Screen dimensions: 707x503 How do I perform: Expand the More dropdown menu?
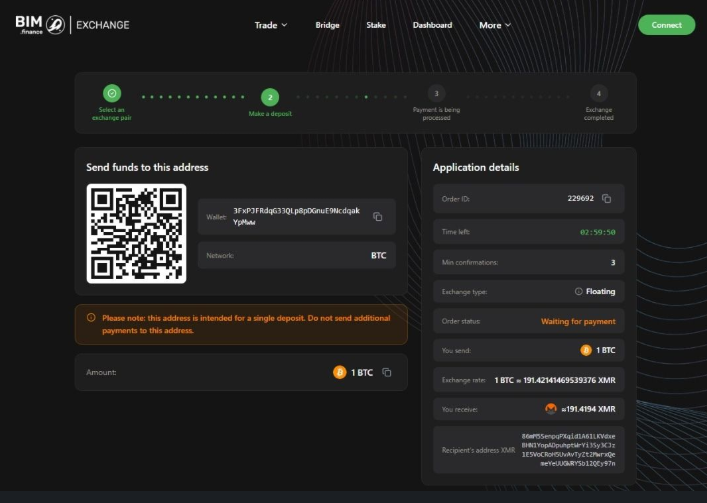point(495,25)
